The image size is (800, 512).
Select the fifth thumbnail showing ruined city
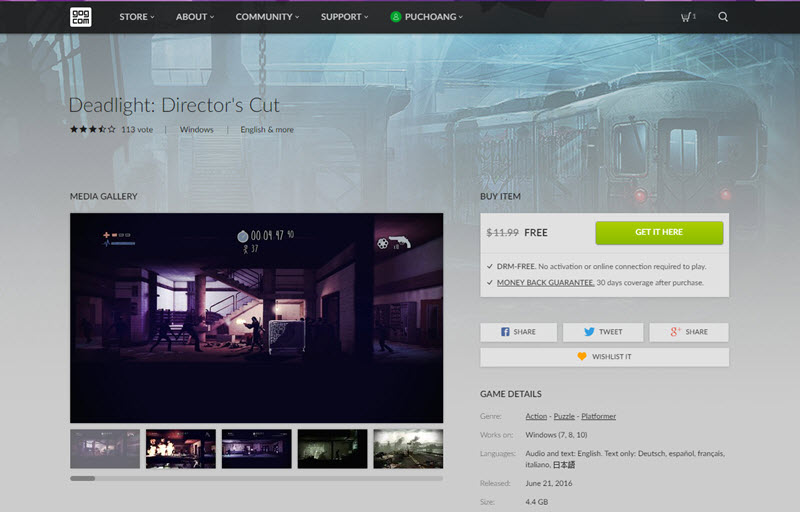pos(408,449)
